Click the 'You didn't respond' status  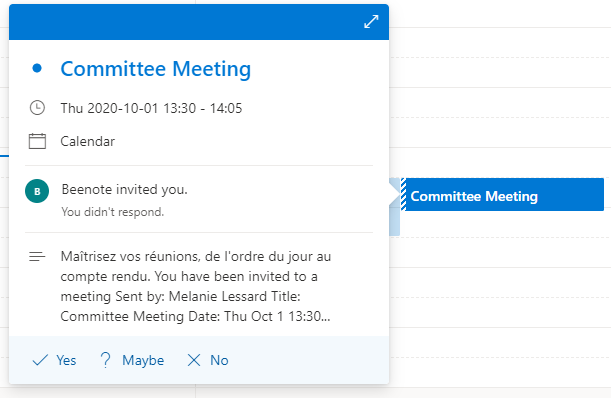point(113,212)
